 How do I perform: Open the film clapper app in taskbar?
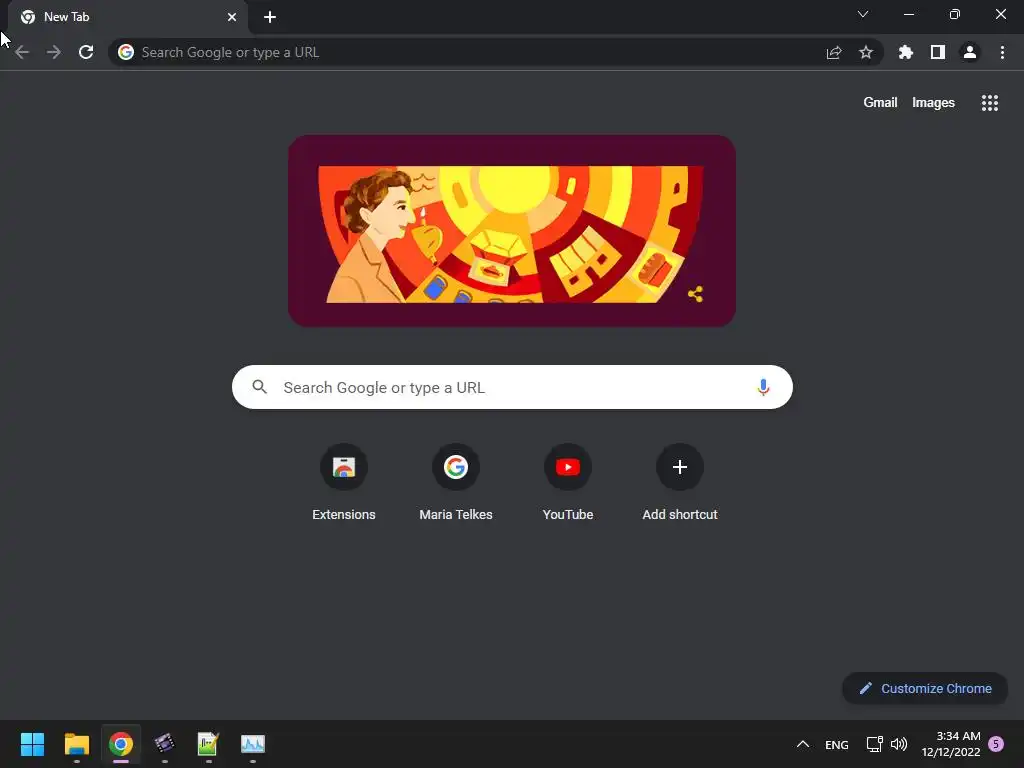tap(165, 744)
